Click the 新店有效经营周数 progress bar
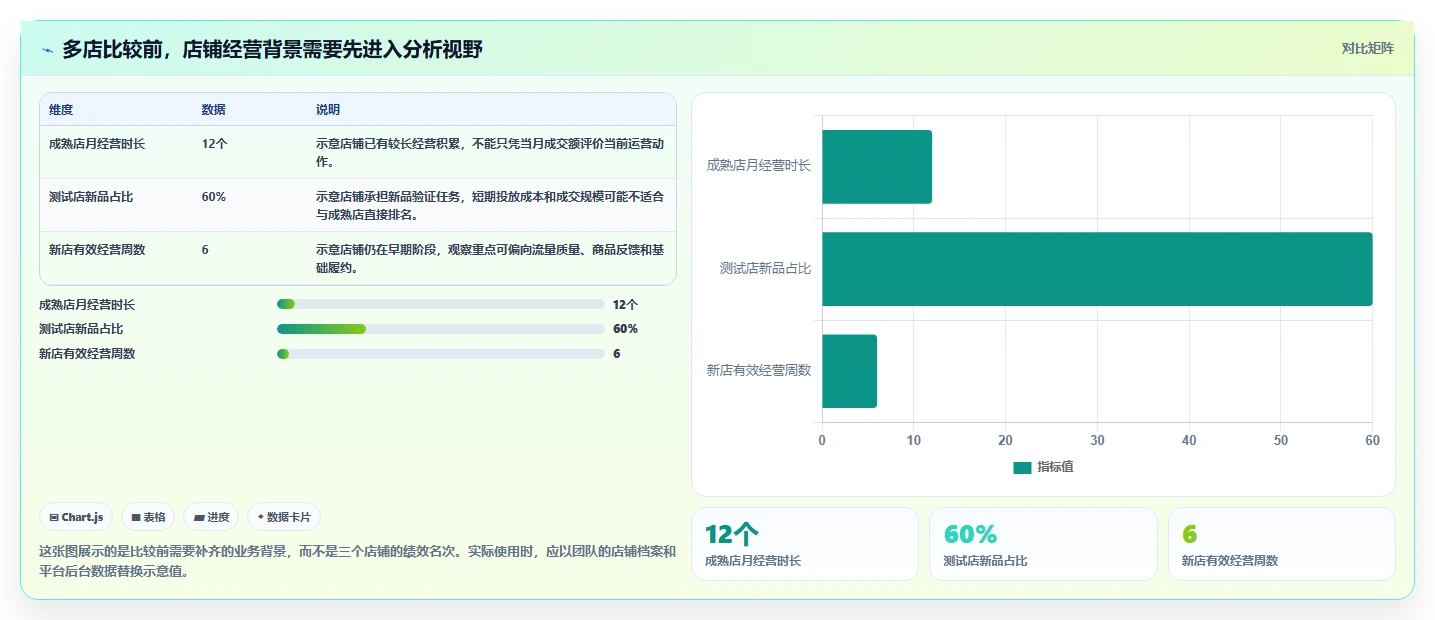Screen dimensions: 1435x620 tap(441, 354)
